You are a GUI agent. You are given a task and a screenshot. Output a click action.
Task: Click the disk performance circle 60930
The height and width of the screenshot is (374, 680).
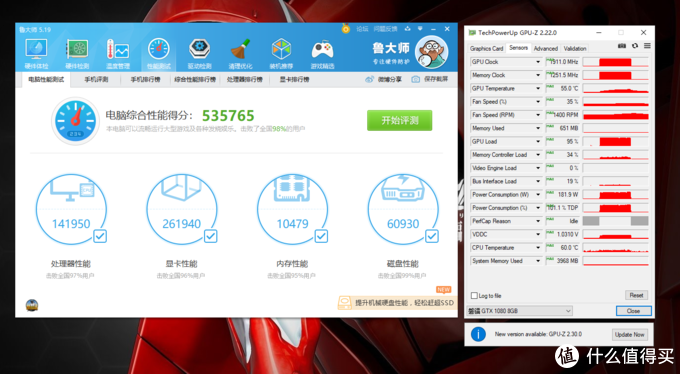[x=403, y=210]
